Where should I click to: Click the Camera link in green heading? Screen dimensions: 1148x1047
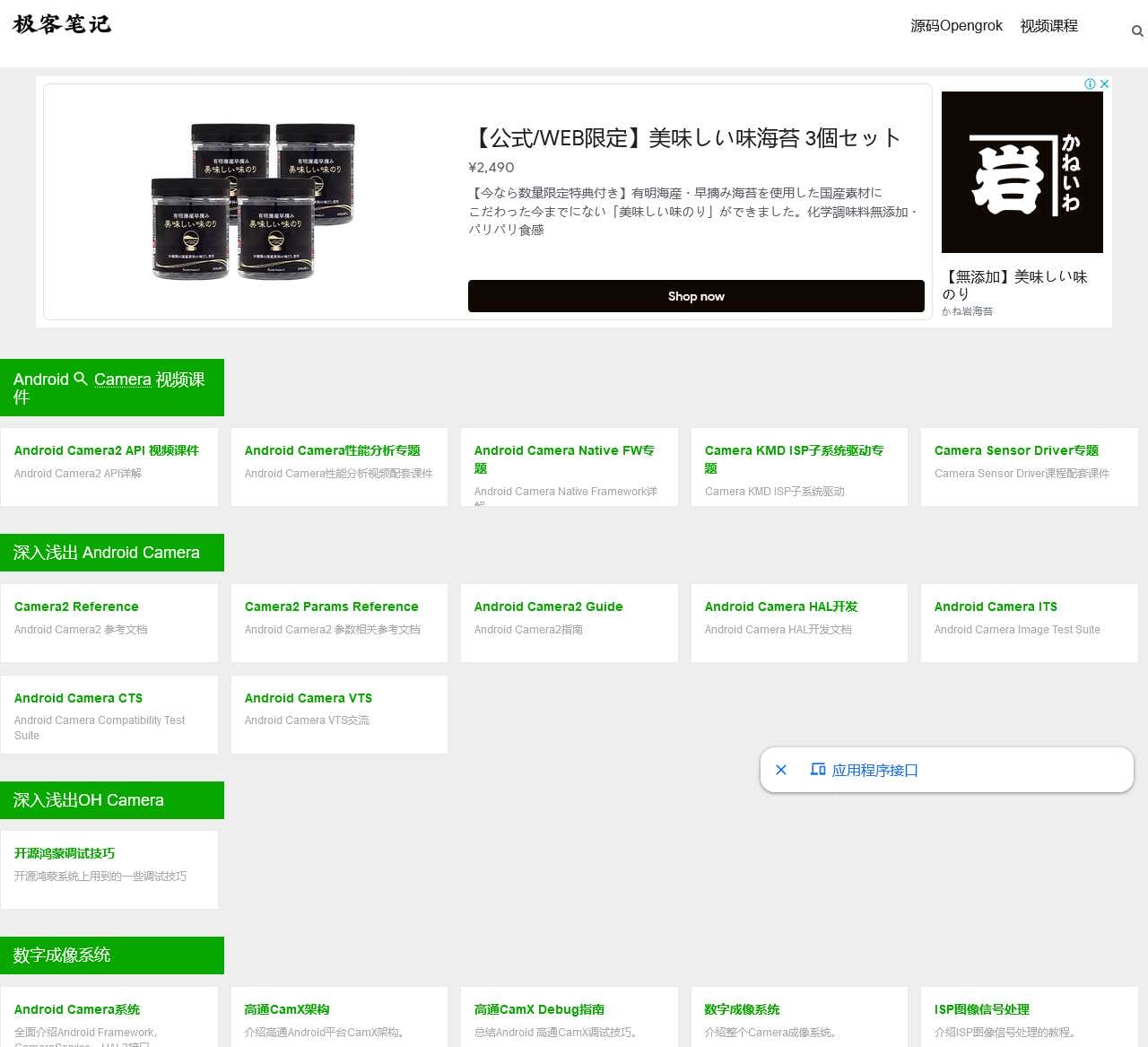coord(122,380)
